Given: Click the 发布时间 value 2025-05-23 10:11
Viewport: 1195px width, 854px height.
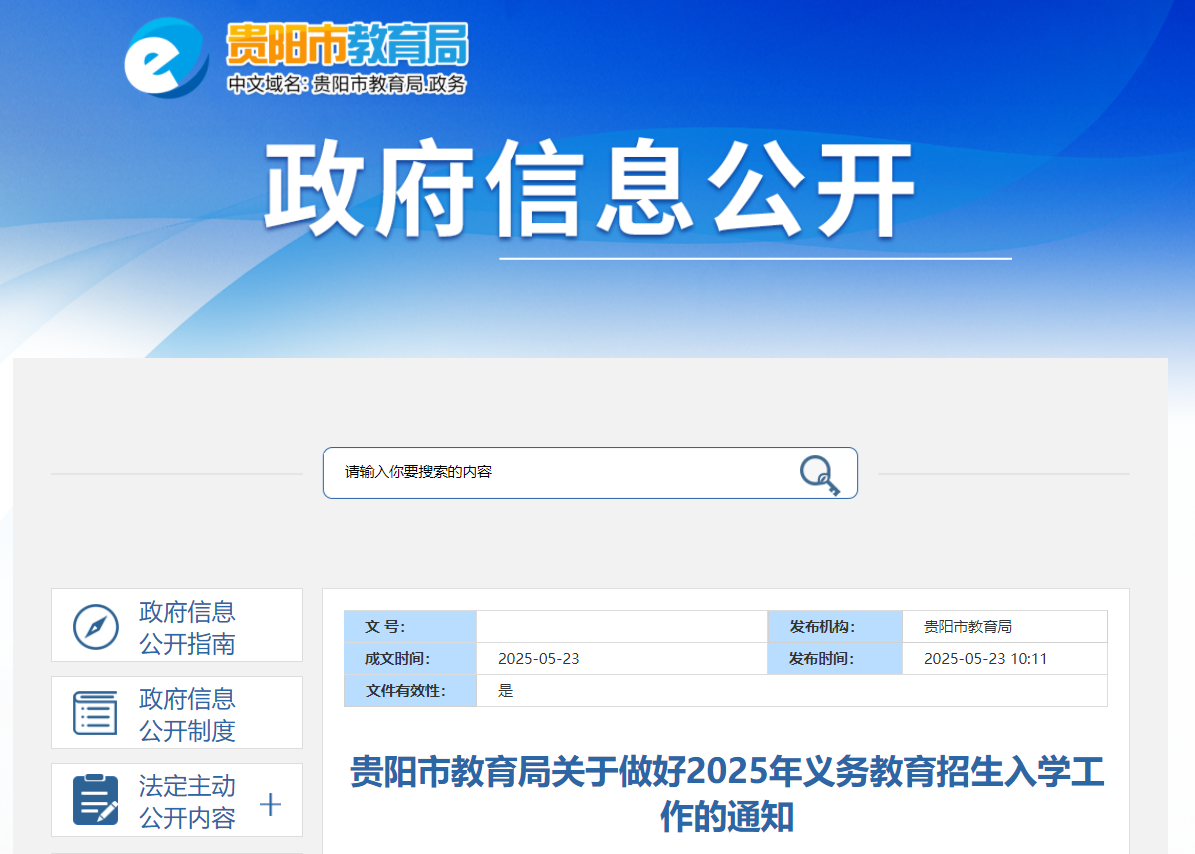Looking at the screenshot, I should [x=985, y=659].
